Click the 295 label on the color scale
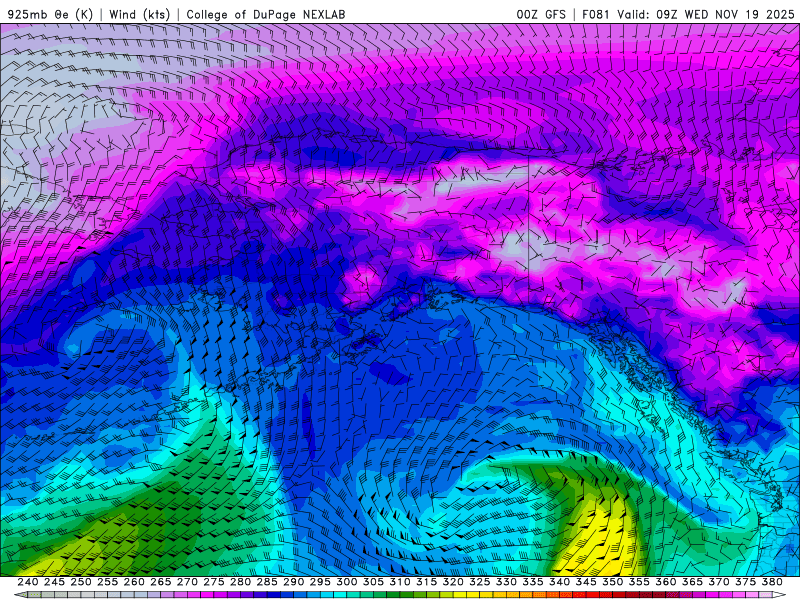Viewport: 800px width, 600px height. (320, 582)
